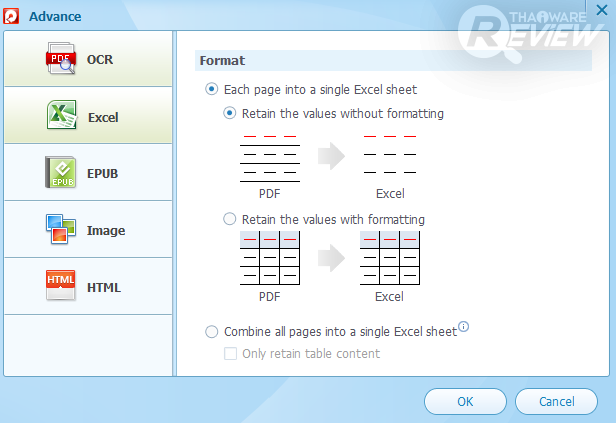This screenshot has height=423, width=616.
Task: Select the Excel settings tab
Action: (88, 115)
